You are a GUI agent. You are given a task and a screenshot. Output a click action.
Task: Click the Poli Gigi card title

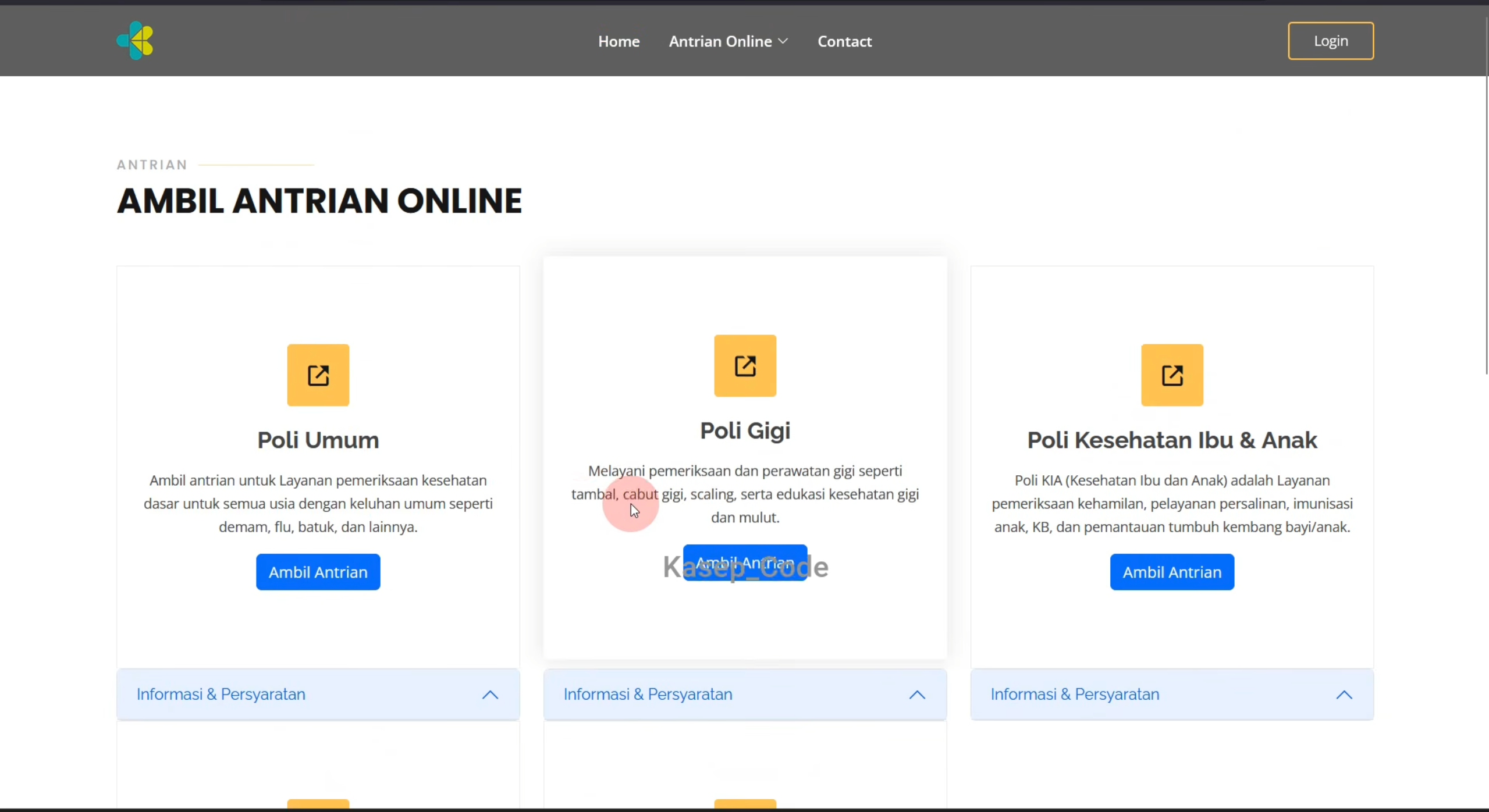coord(745,430)
